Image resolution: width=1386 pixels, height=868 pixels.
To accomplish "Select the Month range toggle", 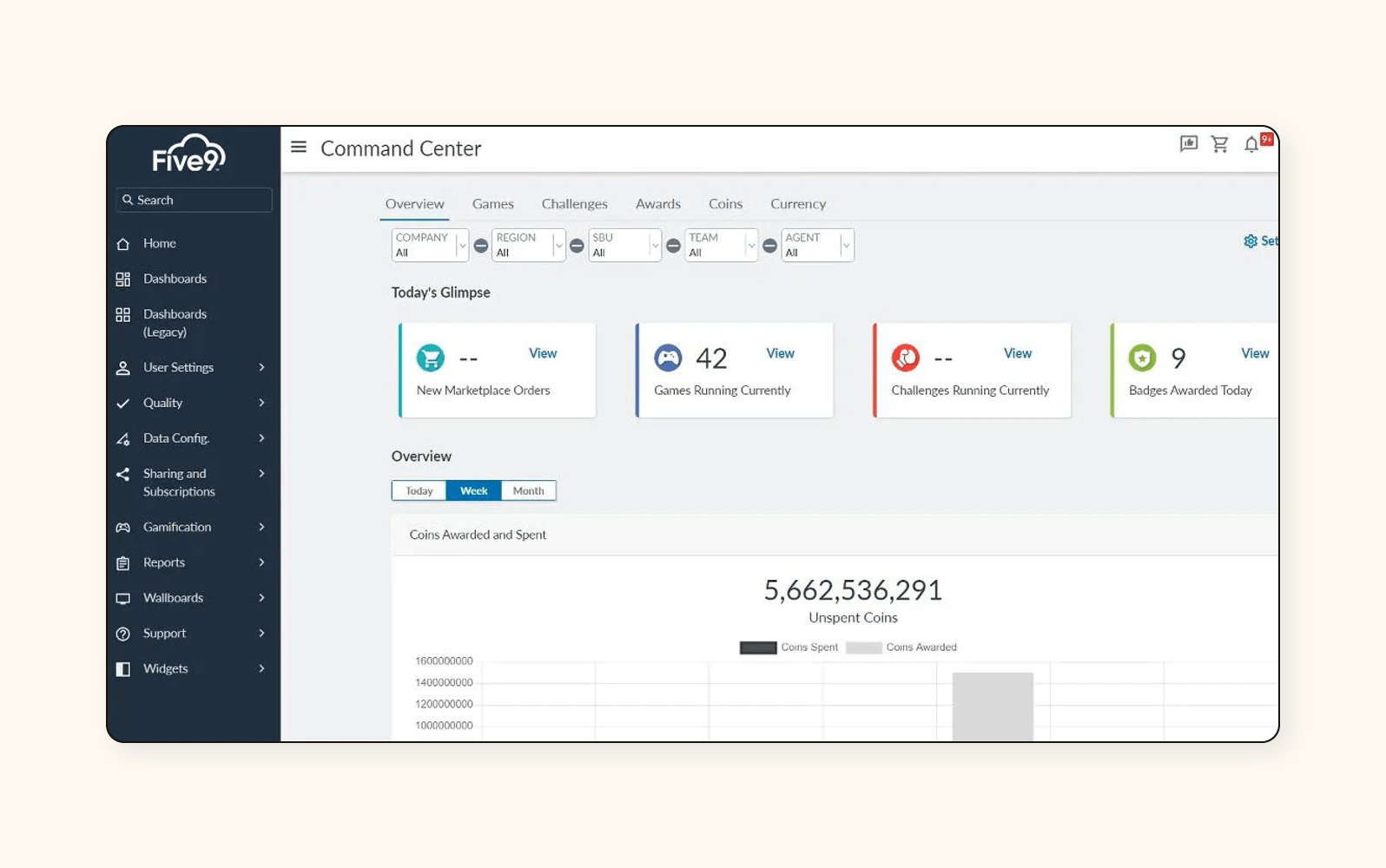I will coord(528,491).
